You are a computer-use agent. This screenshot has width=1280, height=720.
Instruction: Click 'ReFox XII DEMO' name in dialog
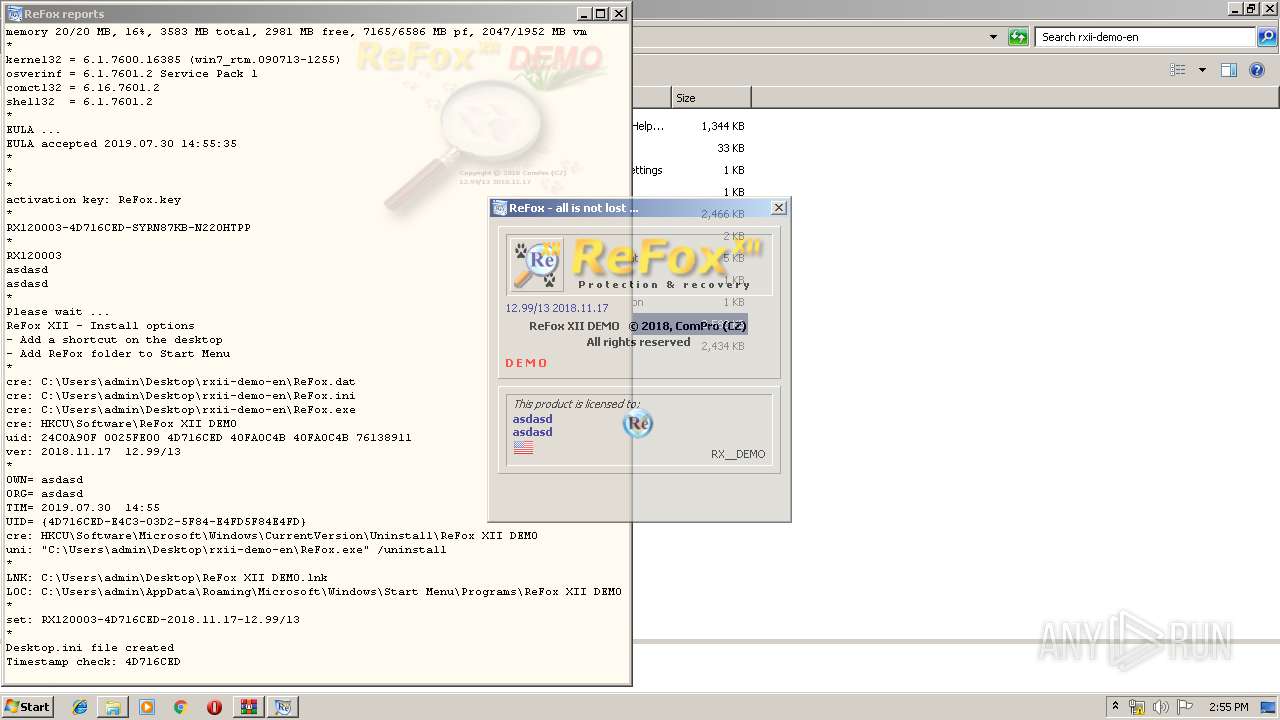tap(574, 326)
